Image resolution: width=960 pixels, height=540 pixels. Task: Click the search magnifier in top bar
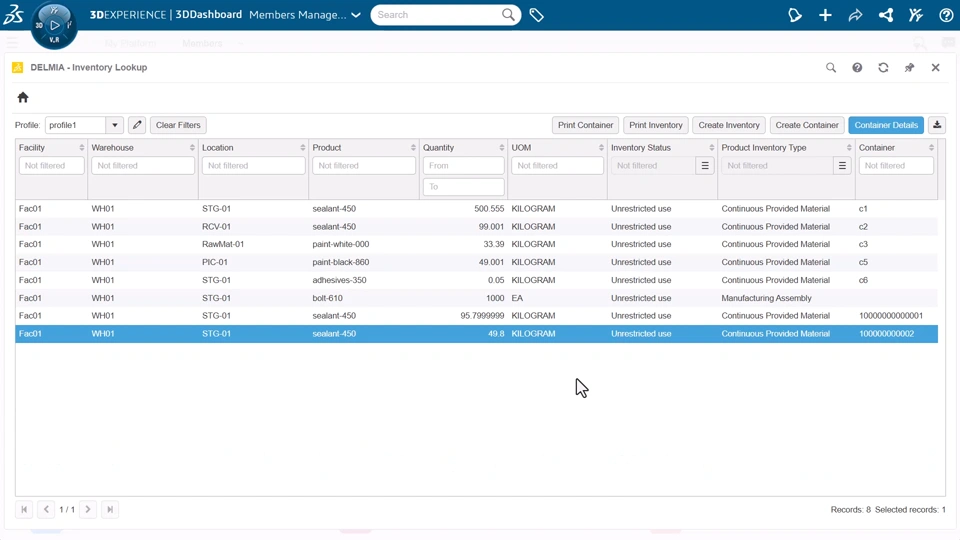tap(508, 15)
